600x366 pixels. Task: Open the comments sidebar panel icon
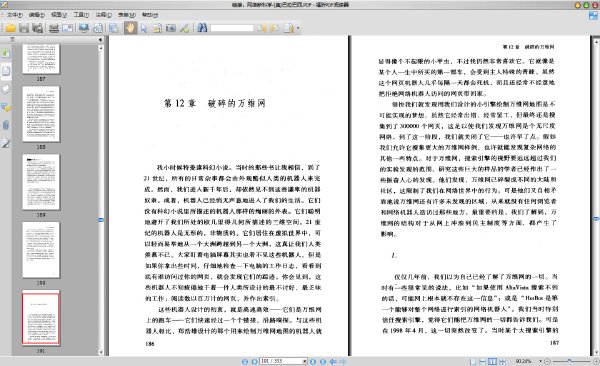[x=6, y=107]
